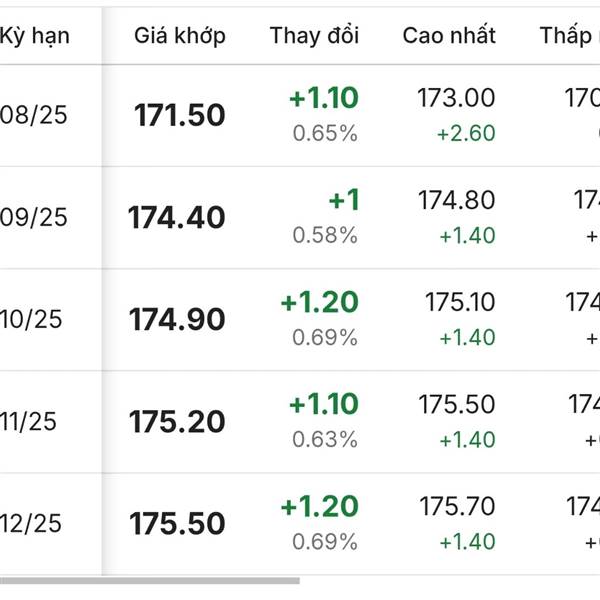Click the Thay đổi column header
The width and height of the screenshot is (600, 600).
pyautogui.click(x=314, y=36)
